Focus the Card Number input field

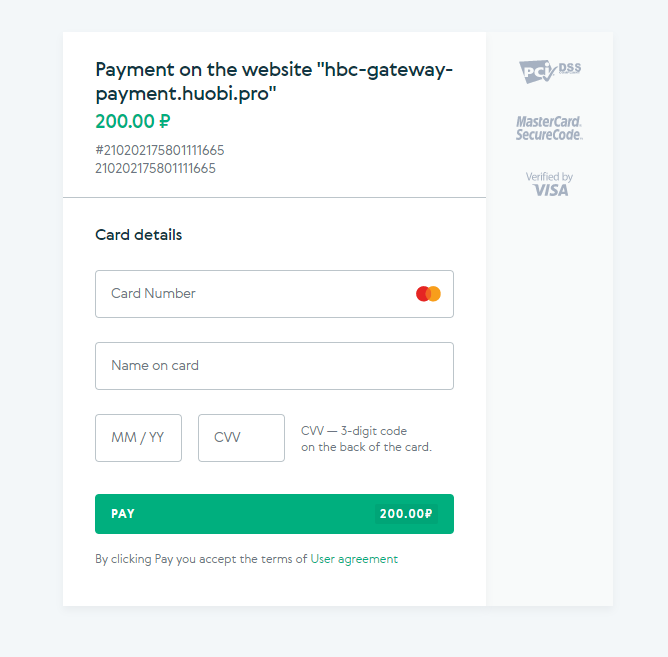(274, 294)
